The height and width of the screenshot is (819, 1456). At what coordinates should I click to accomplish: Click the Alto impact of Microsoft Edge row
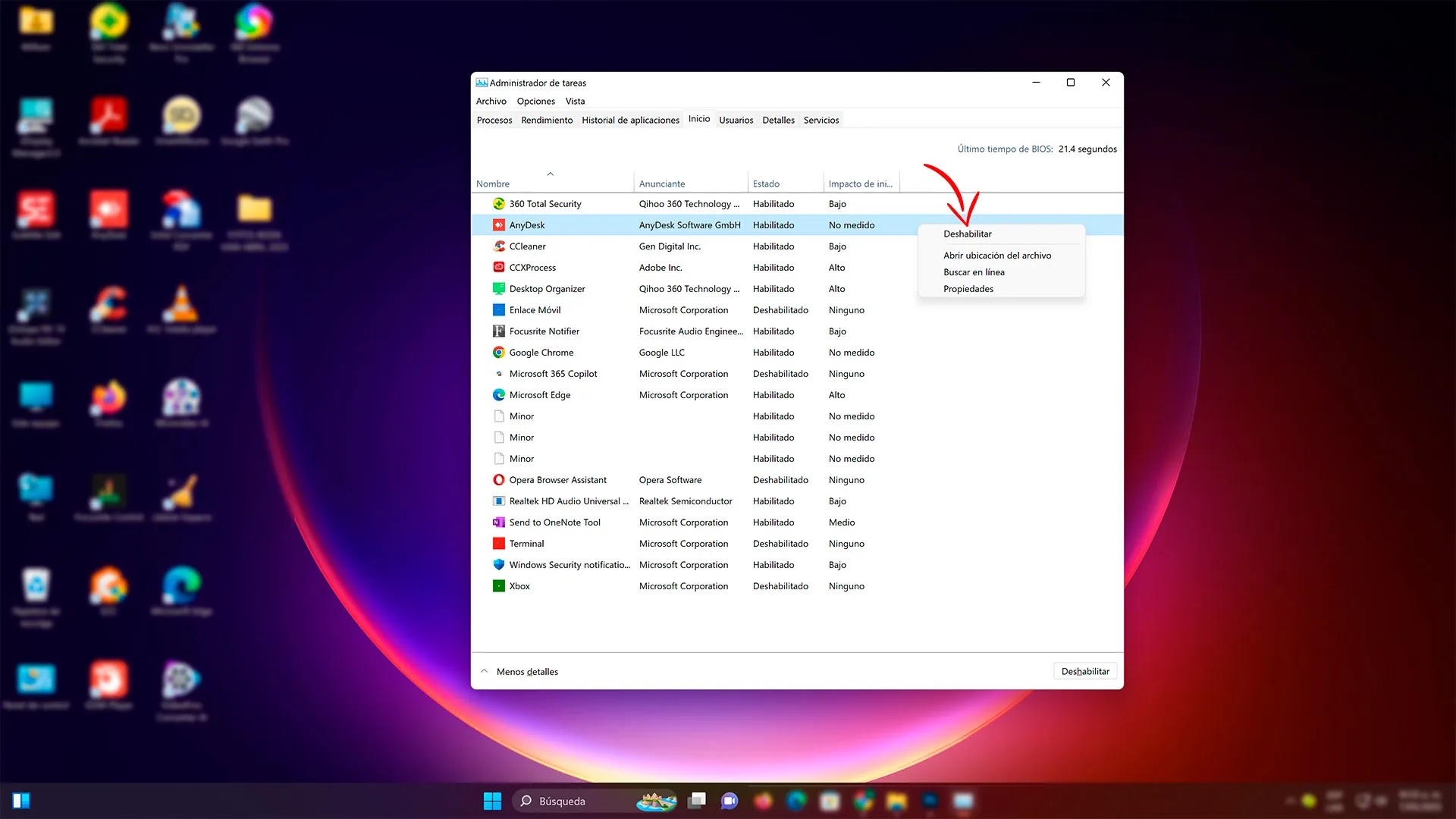(836, 395)
